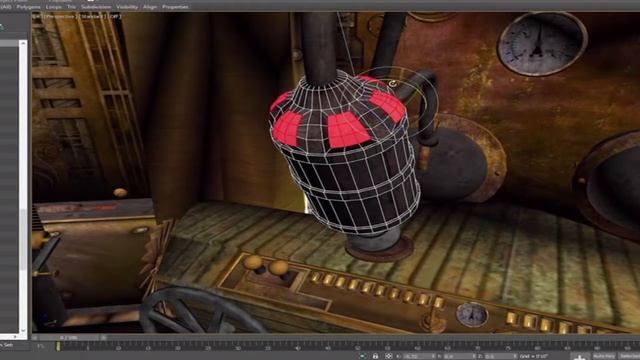Open the Perspective viewport label menu
This screenshot has width=640, height=360.
click(x=60, y=17)
